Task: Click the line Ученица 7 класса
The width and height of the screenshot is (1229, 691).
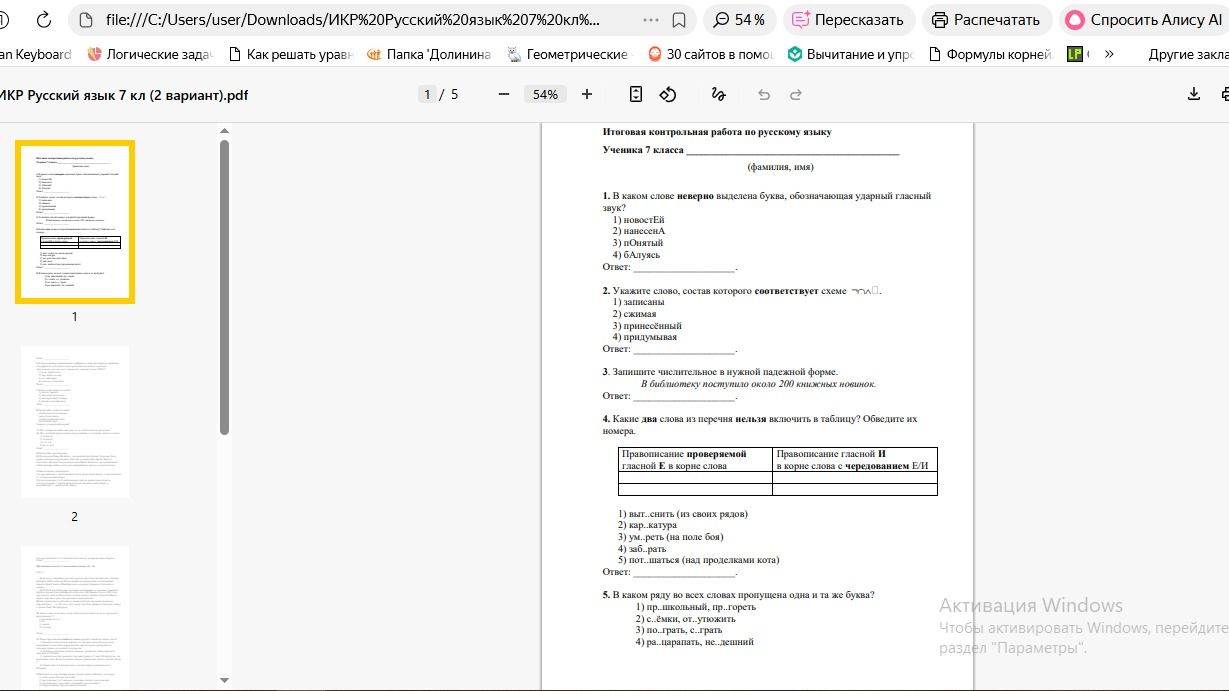Action: point(751,150)
